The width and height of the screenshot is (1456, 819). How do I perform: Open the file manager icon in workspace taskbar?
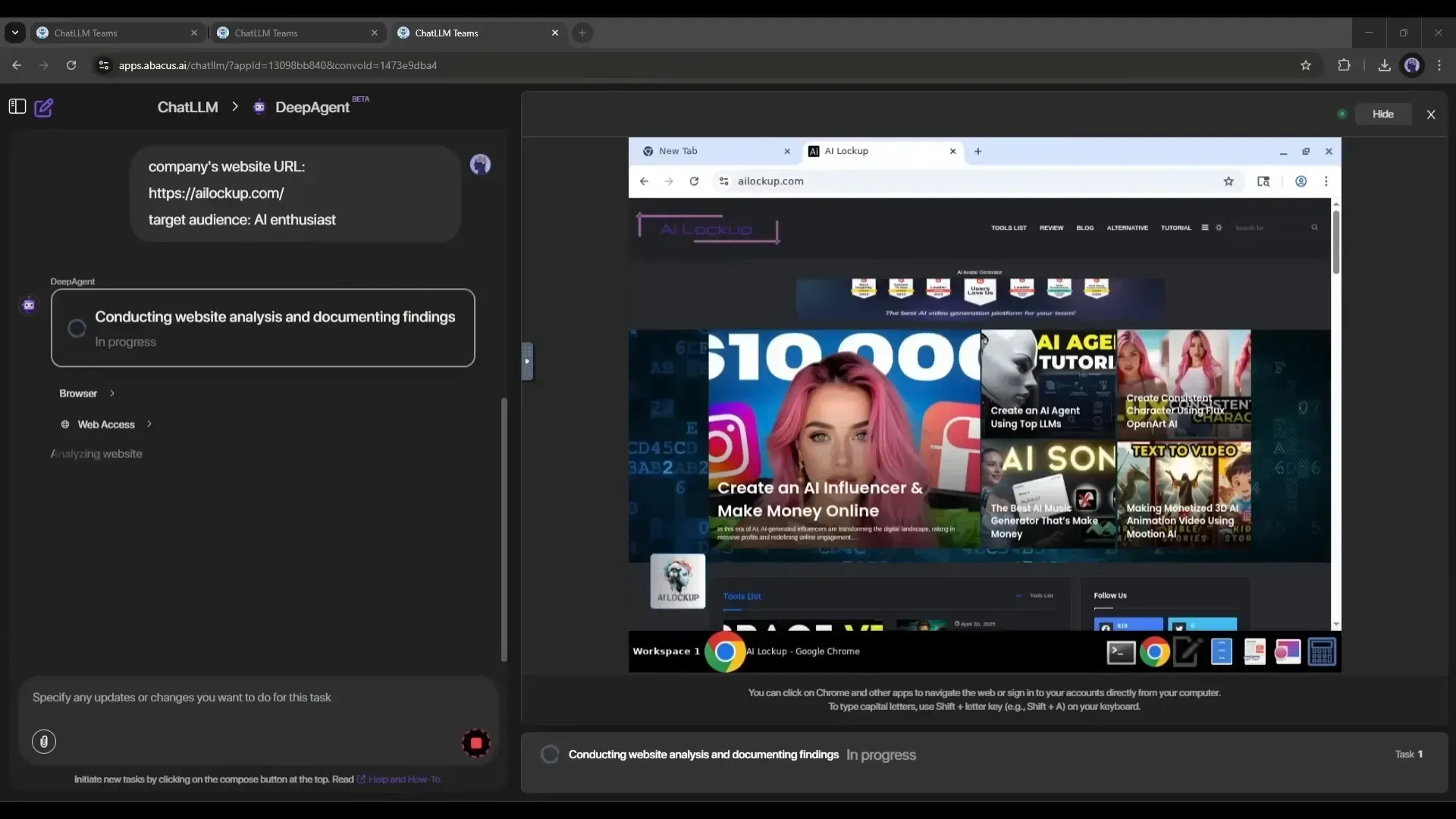coord(1222,652)
